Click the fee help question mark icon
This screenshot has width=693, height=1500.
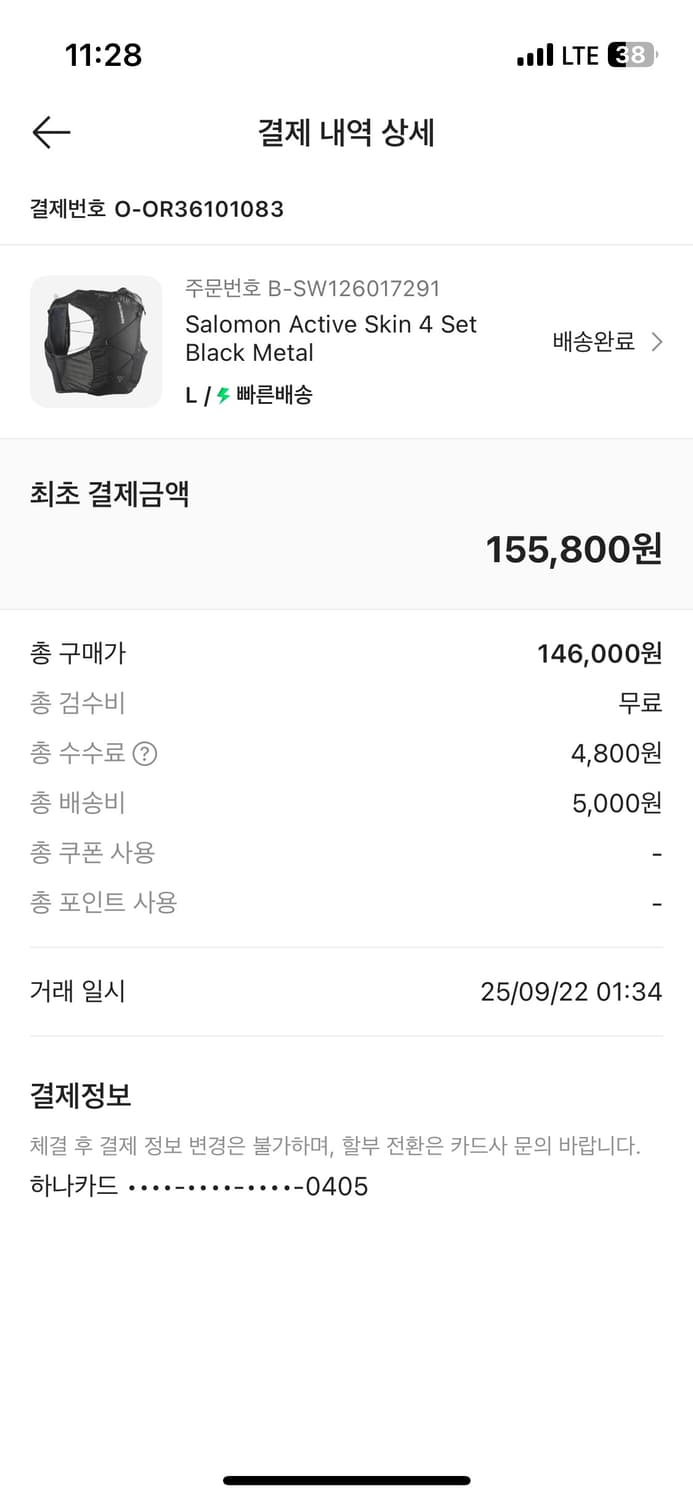(145, 754)
